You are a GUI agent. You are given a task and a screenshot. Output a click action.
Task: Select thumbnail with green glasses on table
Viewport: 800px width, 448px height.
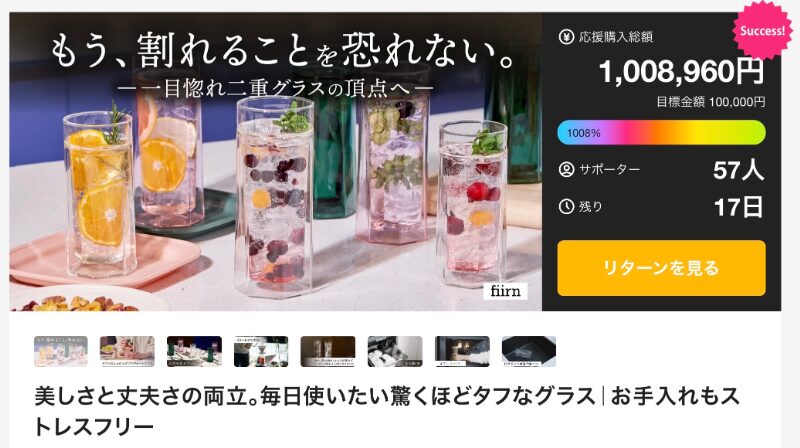point(194,351)
